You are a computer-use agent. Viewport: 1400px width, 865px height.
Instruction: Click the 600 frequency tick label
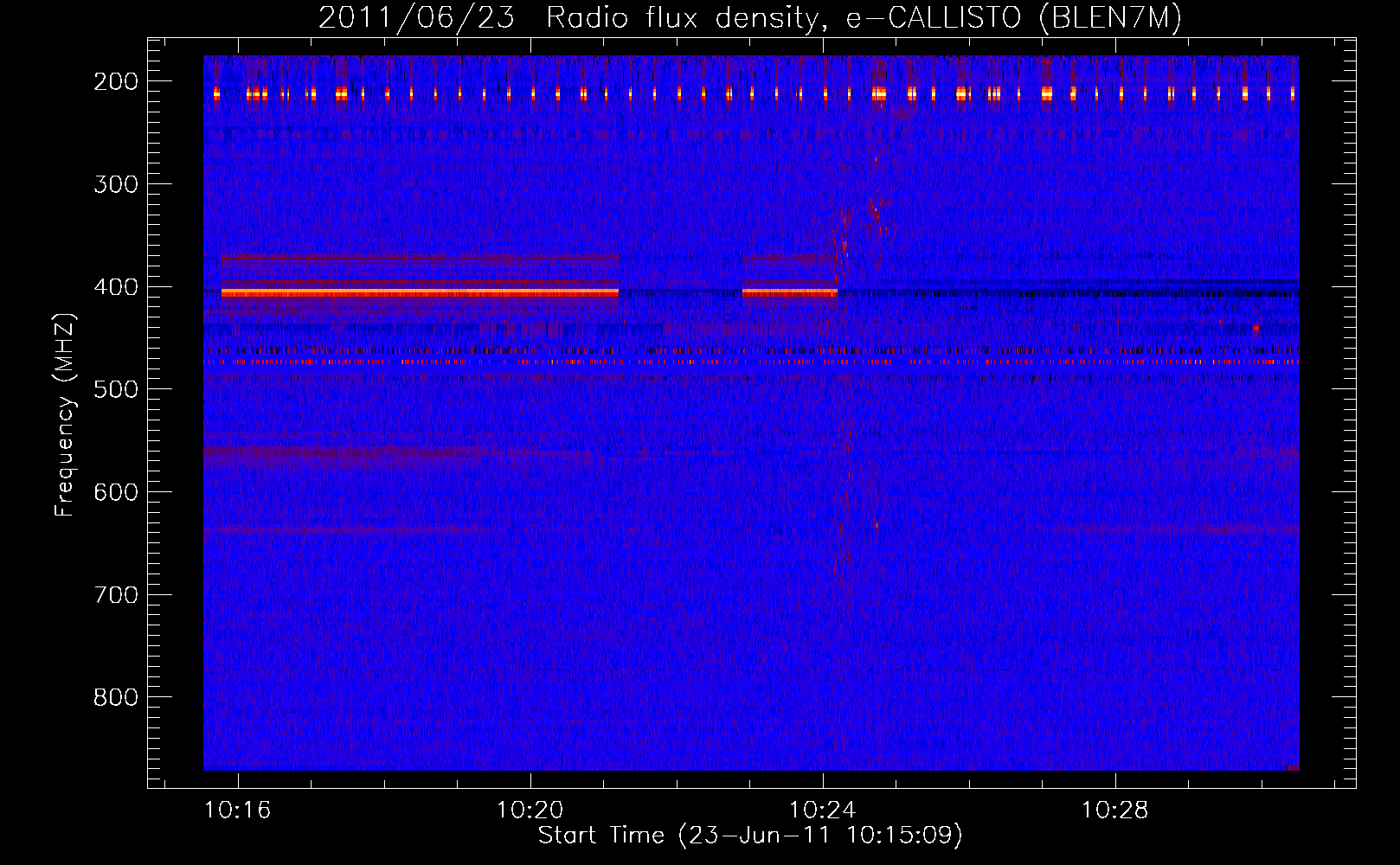[x=116, y=492]
